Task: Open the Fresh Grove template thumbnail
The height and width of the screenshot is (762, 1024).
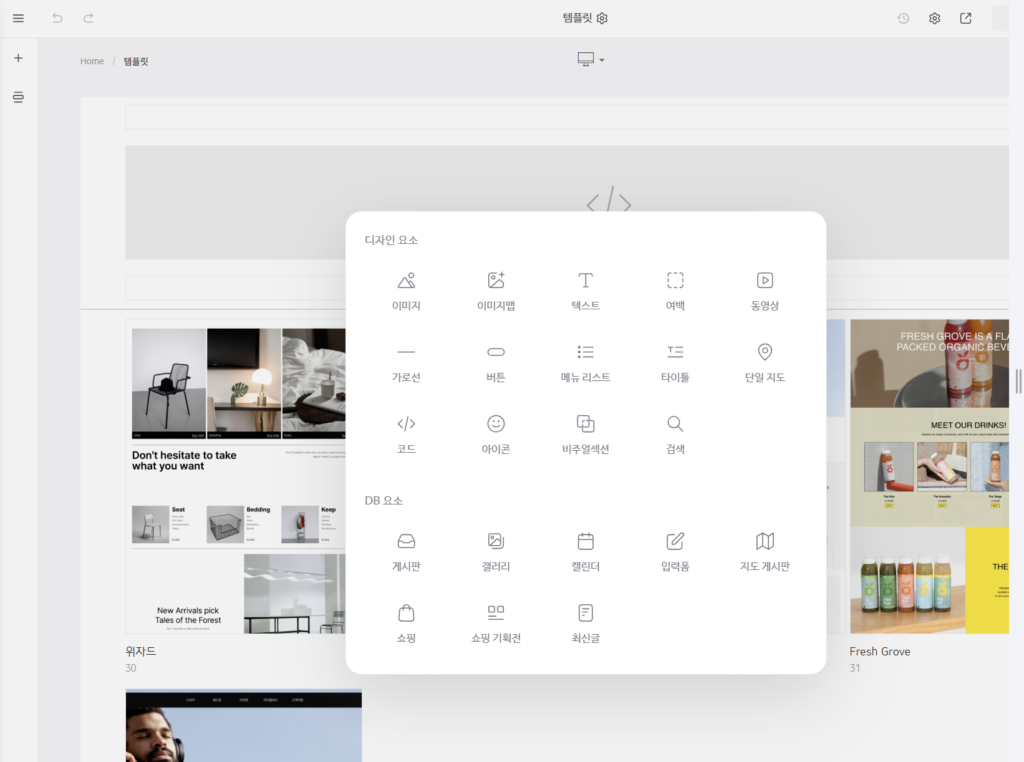Action: pyautogui.click(x=929, y=477)
